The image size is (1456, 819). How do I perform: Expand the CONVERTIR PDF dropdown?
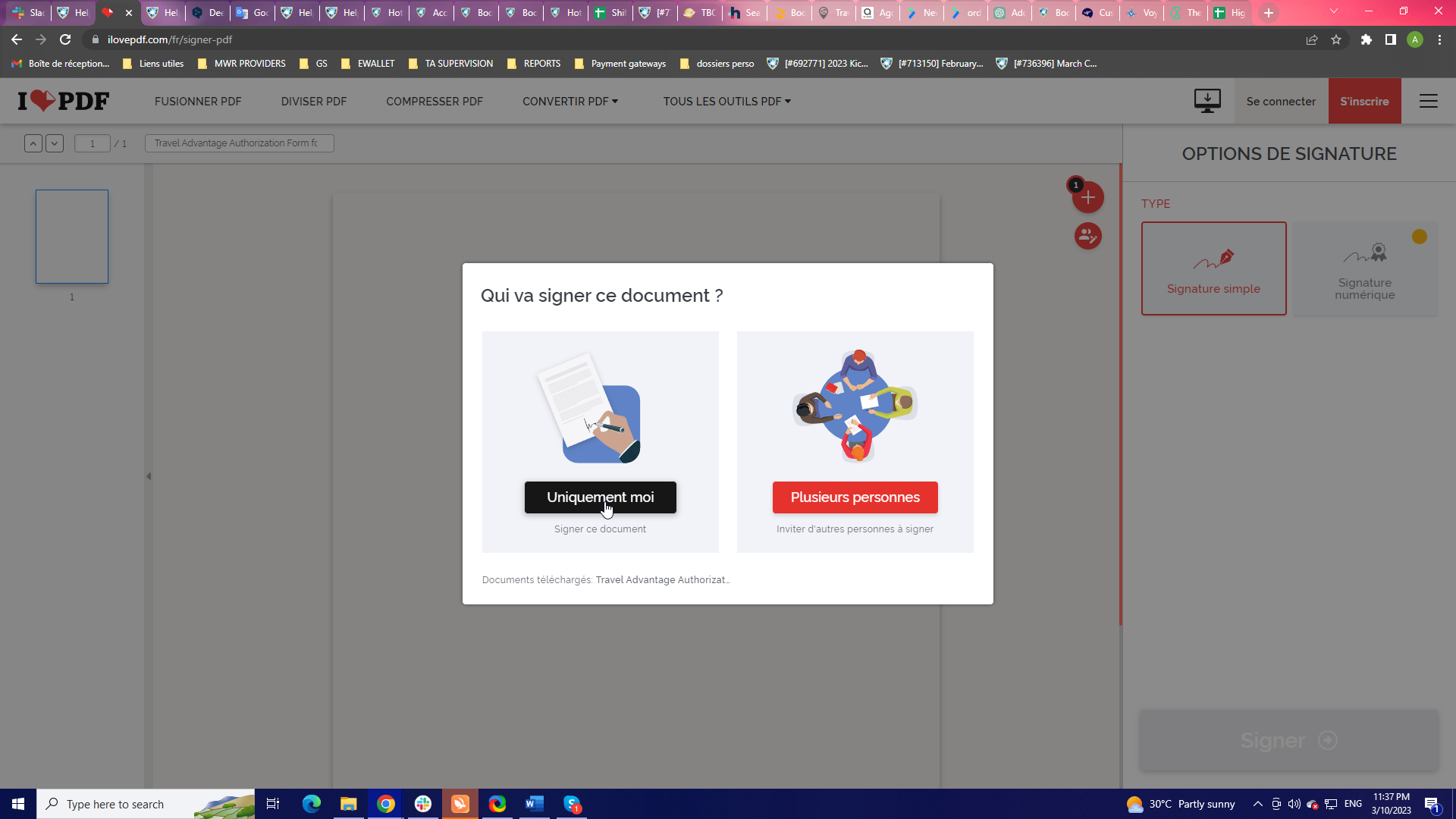coord(570,102)
